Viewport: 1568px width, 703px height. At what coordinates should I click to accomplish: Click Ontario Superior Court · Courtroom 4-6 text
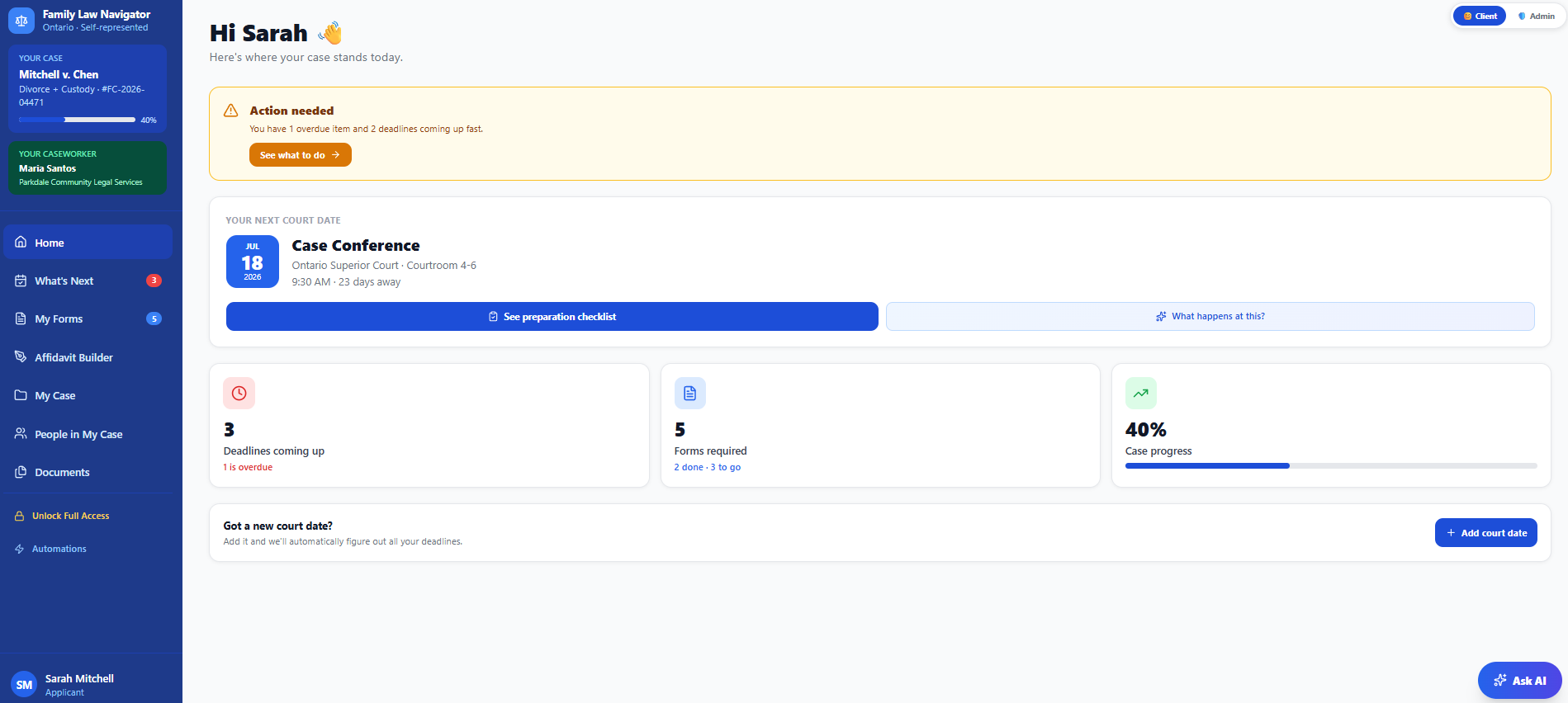384,265
